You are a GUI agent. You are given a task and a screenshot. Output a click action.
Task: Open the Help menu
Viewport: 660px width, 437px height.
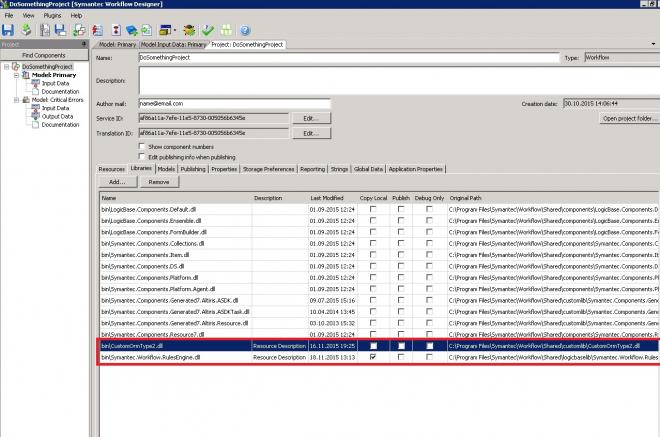click(76, 16)
